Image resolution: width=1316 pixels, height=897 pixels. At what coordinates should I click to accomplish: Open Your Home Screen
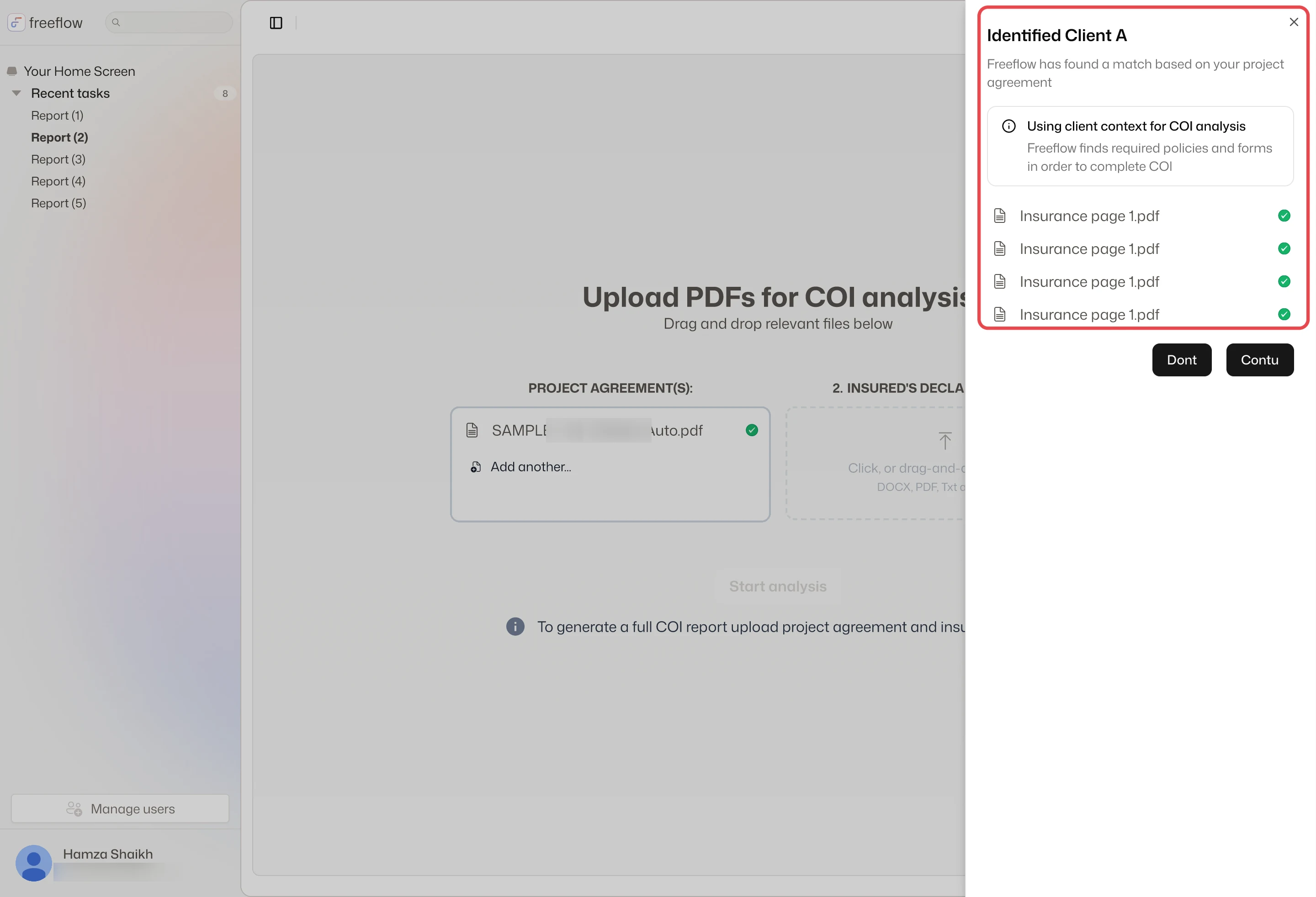click(x=79, y=71)
